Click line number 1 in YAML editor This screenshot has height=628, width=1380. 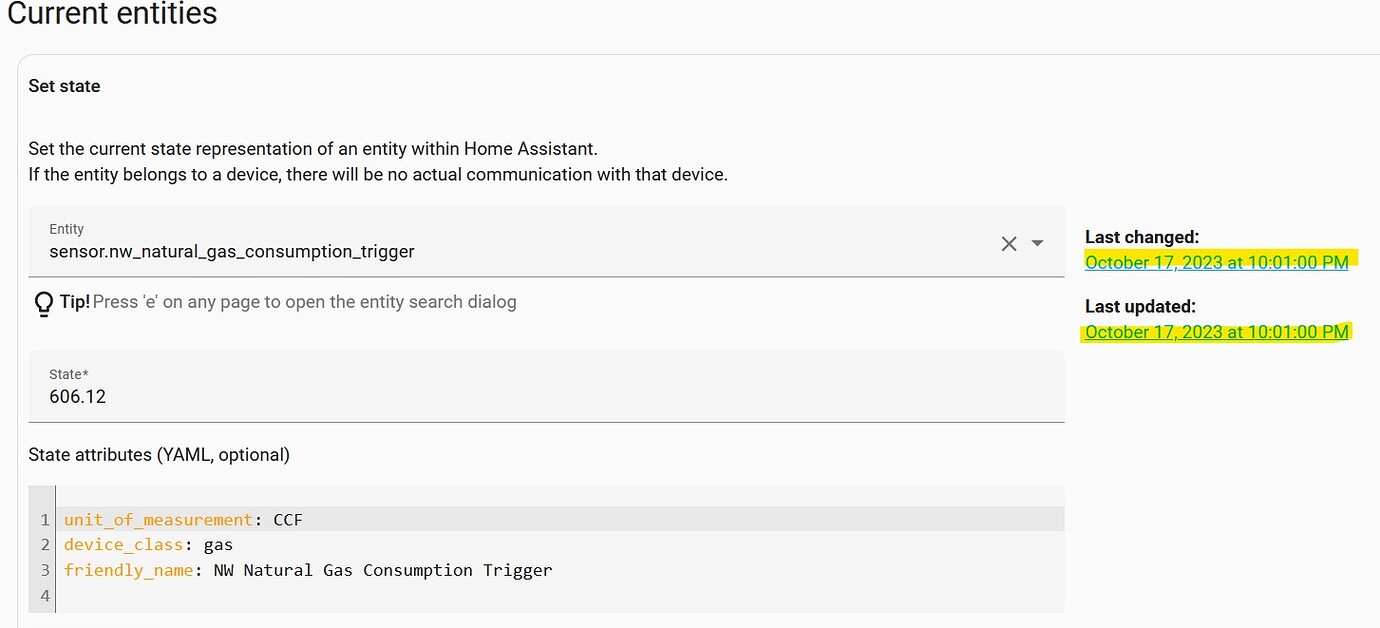(44, 519)
